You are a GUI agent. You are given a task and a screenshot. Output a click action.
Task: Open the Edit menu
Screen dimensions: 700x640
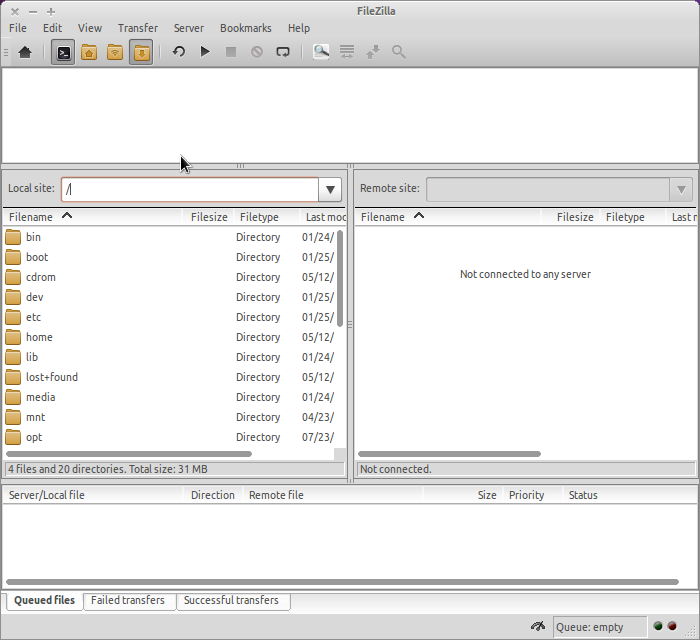[x=52, y=28]
